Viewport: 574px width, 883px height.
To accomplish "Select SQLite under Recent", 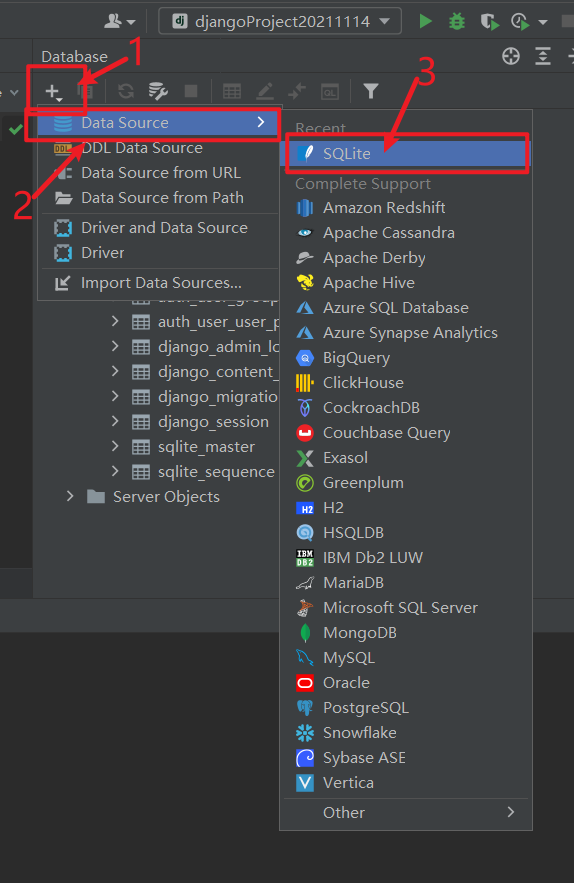I will coord(406,153).
